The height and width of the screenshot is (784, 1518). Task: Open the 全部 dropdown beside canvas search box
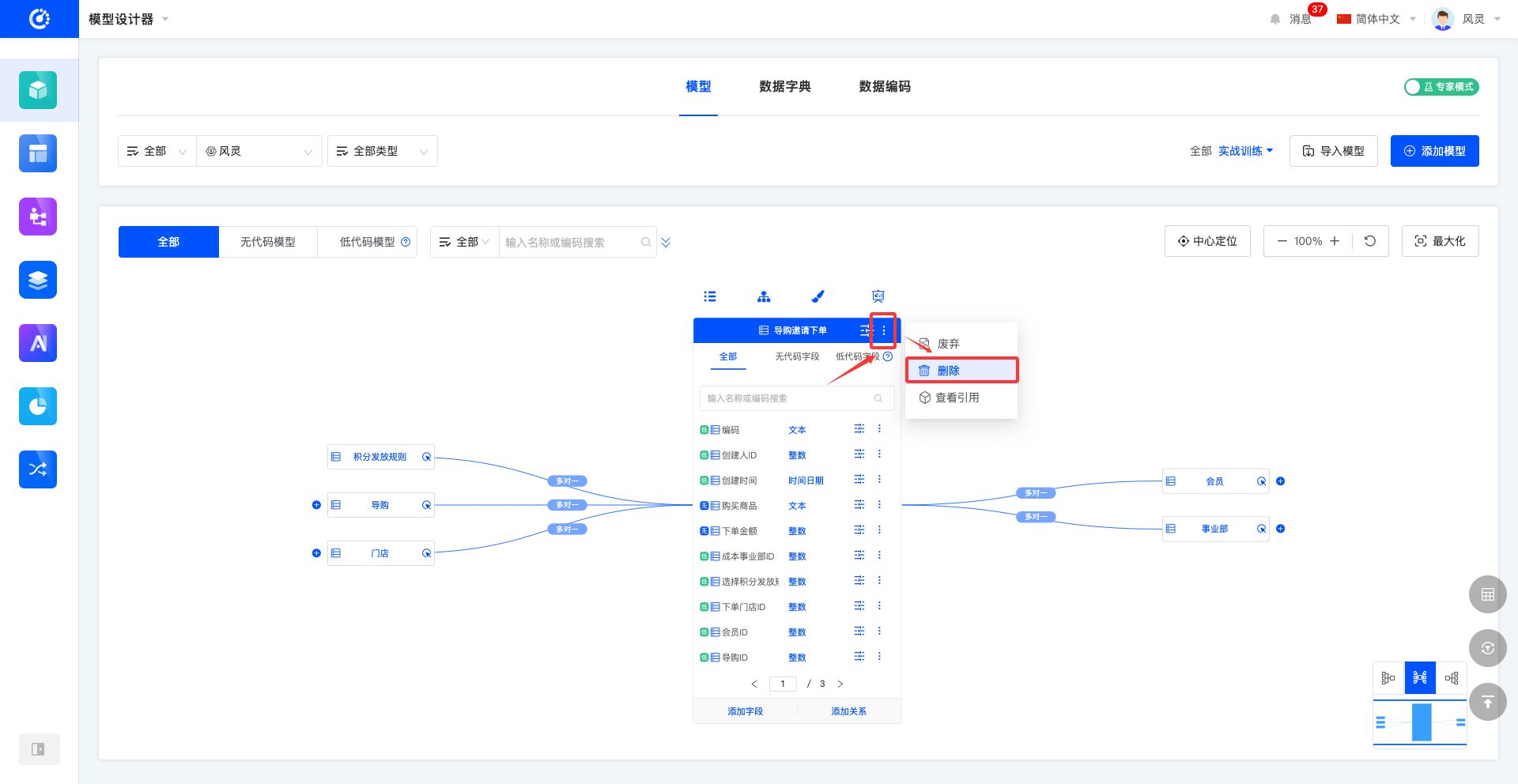tap(465, 242)
